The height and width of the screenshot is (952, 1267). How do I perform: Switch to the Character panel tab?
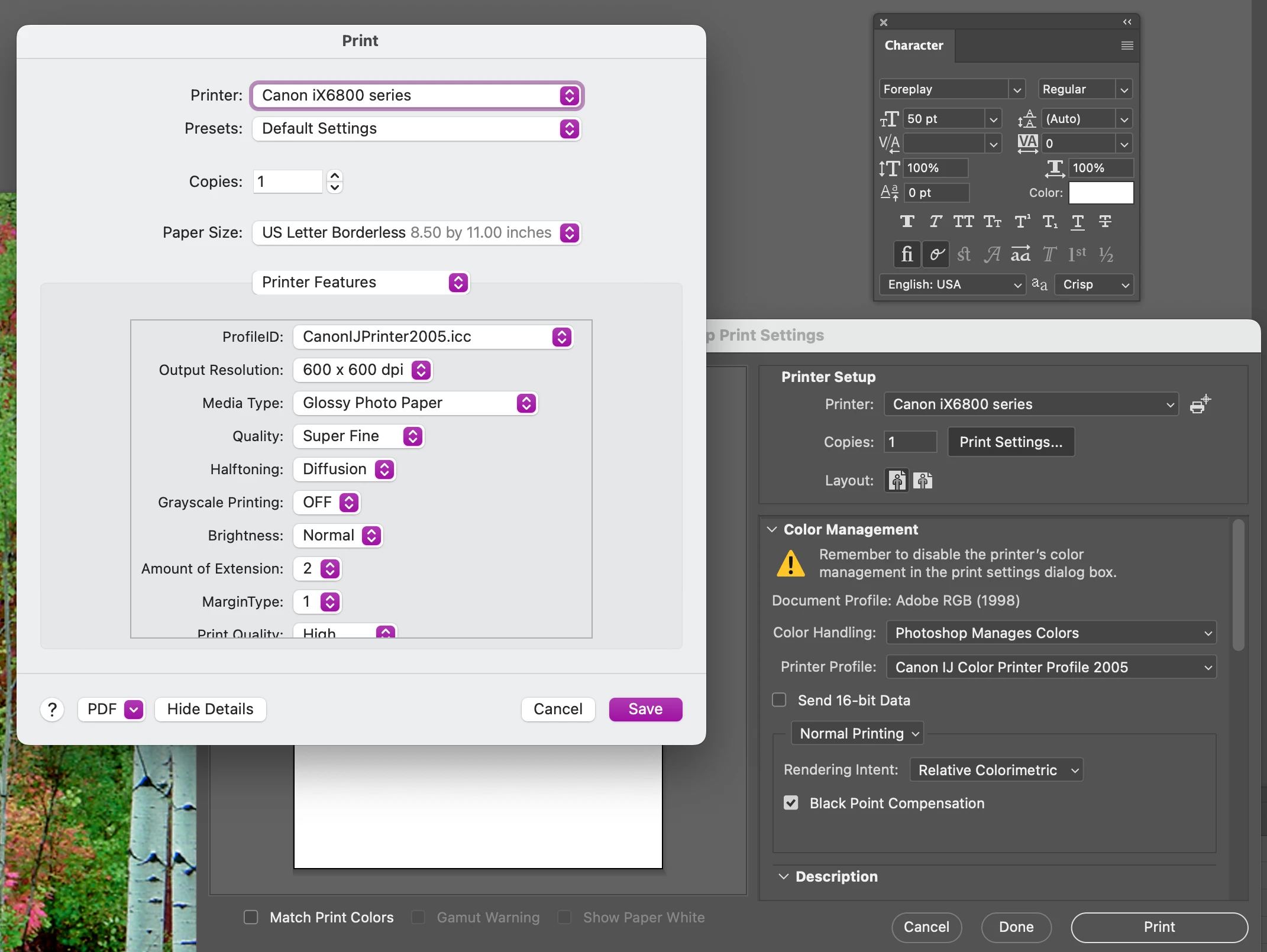pyautogui.click(x=913, y=46)
